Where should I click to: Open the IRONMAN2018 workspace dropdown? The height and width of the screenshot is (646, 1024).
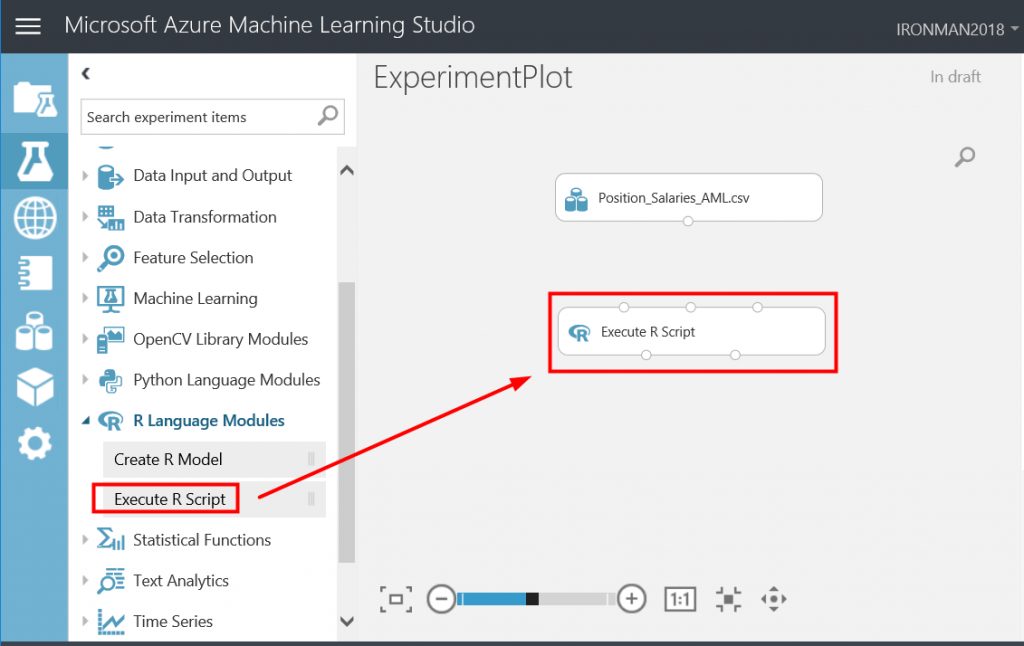click(957, 29)
